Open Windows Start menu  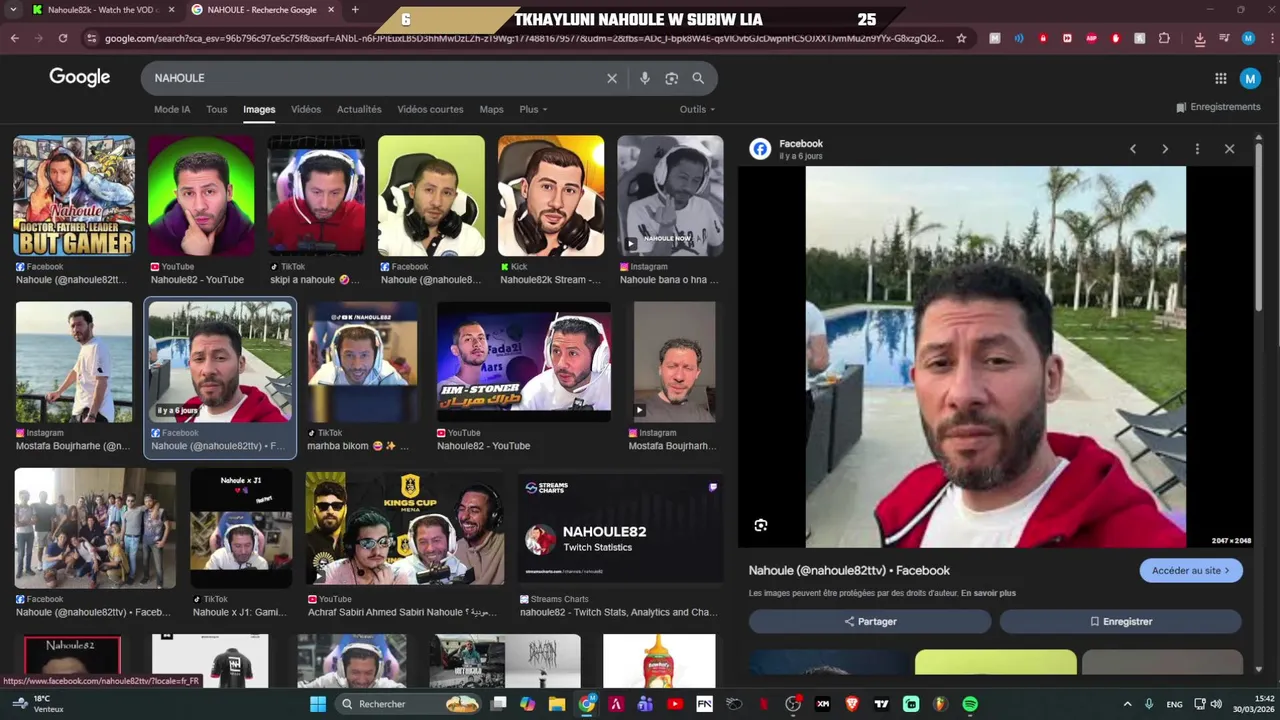pos(318,704)
